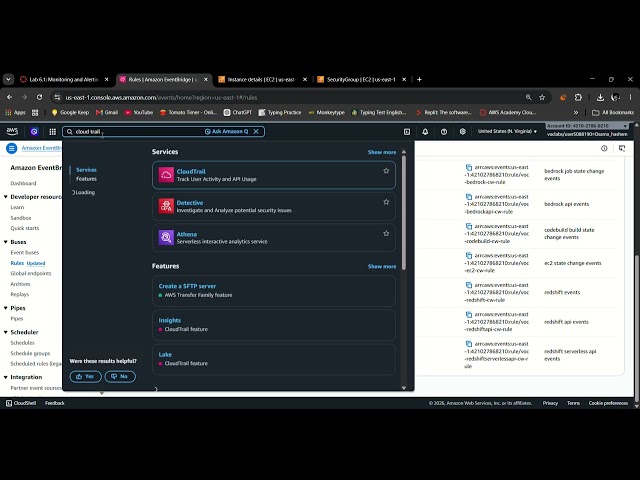The width and height of the screenshot is (640, 480).
Task: Click Yes for results helpful
Action: point(85,376)
